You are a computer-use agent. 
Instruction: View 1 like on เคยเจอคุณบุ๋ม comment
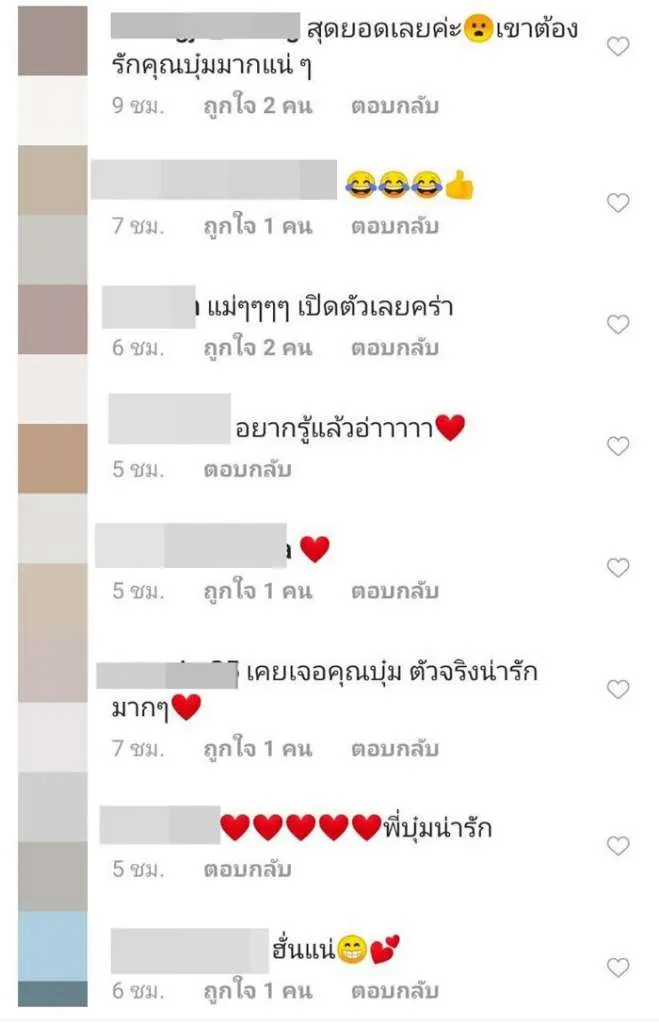coord(258,748)
